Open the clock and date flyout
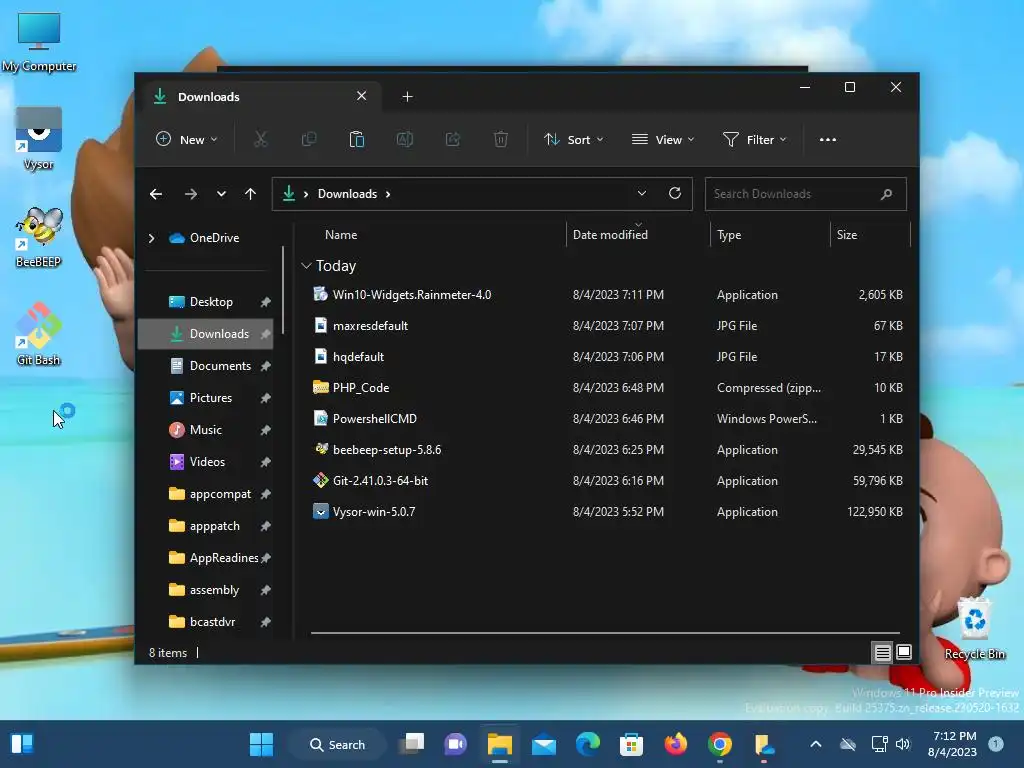Viewport: 1024px width, 768px height. [x=953, y=744]
